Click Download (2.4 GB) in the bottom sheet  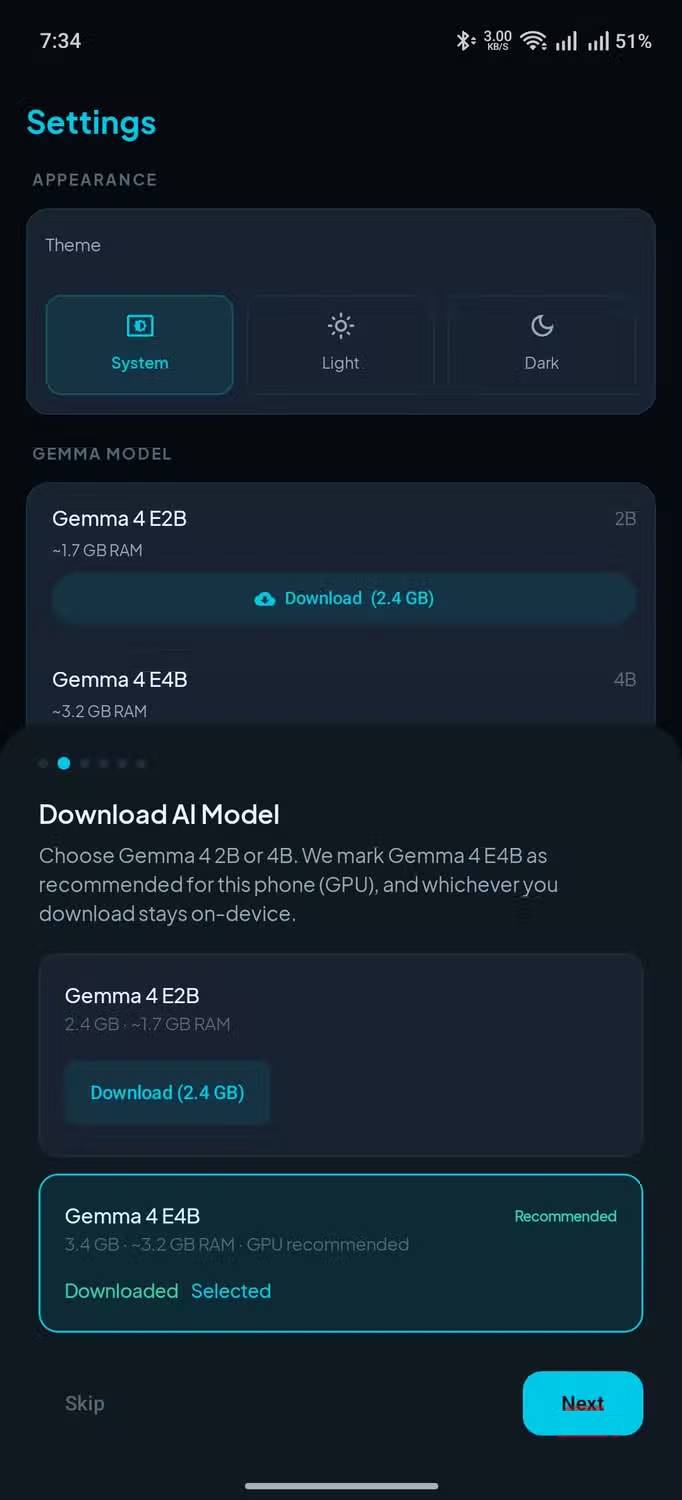167,1093
